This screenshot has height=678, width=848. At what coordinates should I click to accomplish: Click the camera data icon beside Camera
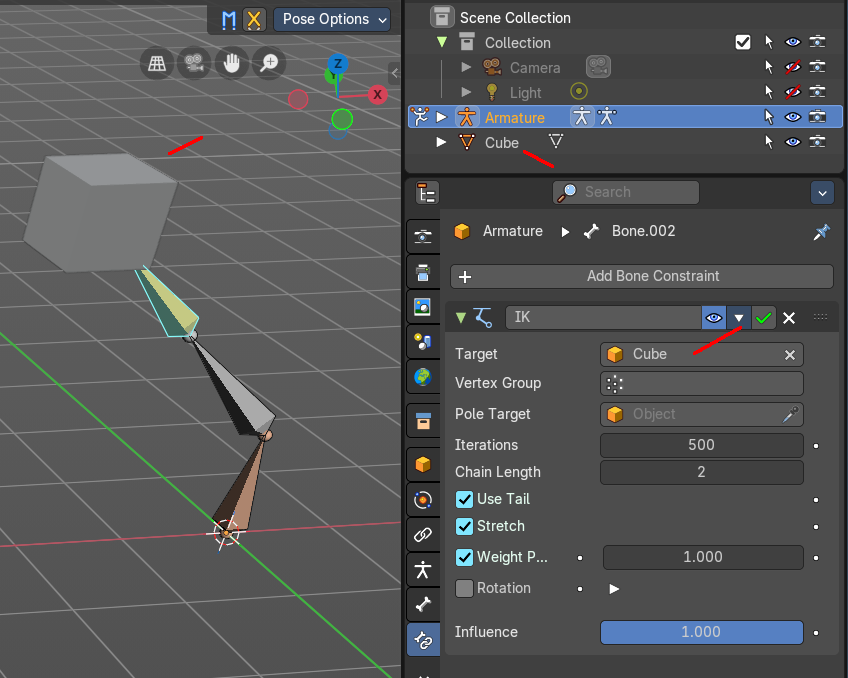tap(598, 67)
